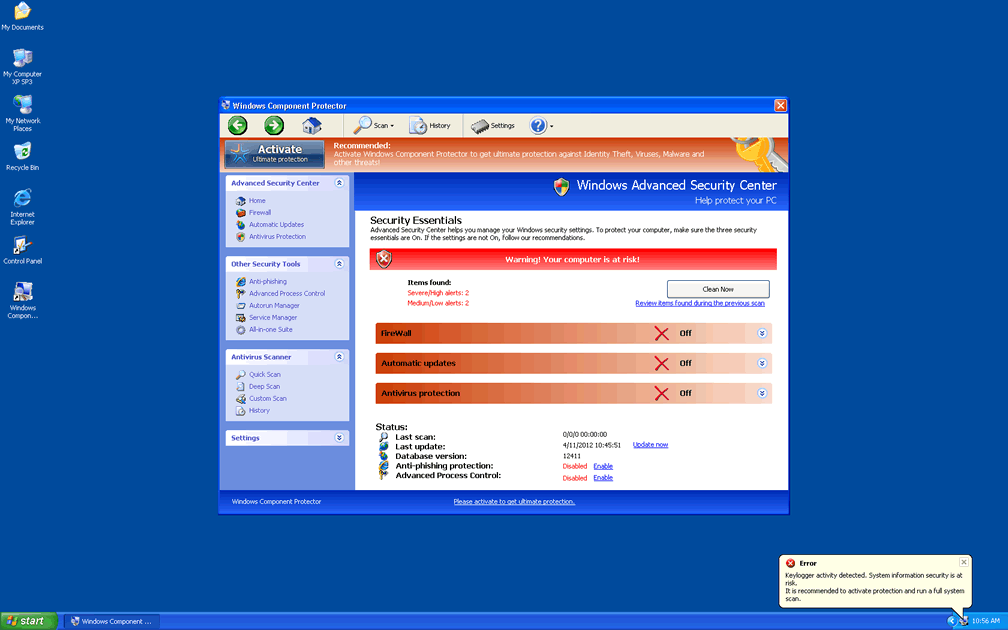This screenshot has width=1008, height=630.
Task: Click the History toolbar icon
Action: [430, 126]
